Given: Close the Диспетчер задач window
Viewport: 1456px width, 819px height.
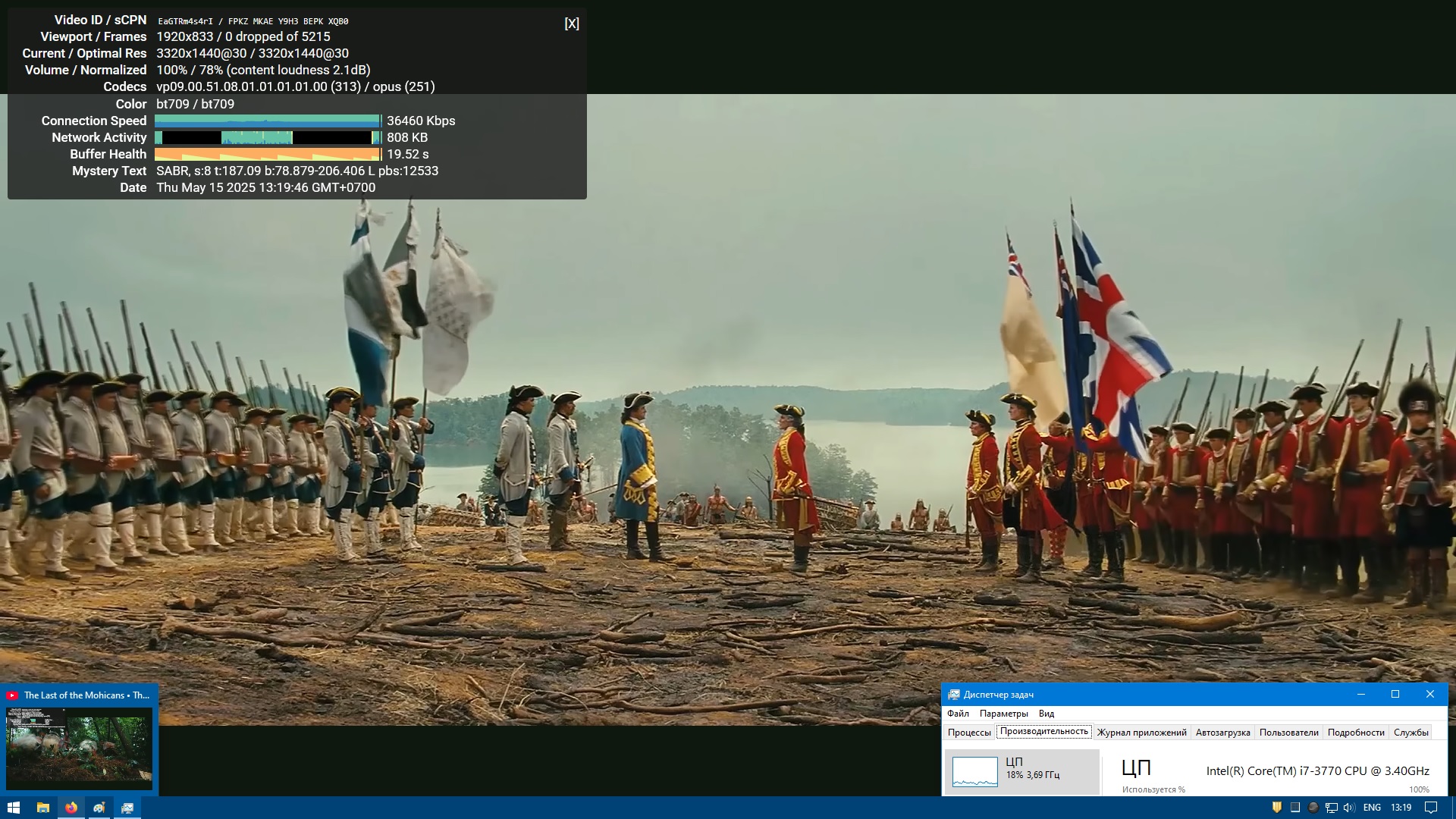Looking at the screenshot, I should 1430,695.
